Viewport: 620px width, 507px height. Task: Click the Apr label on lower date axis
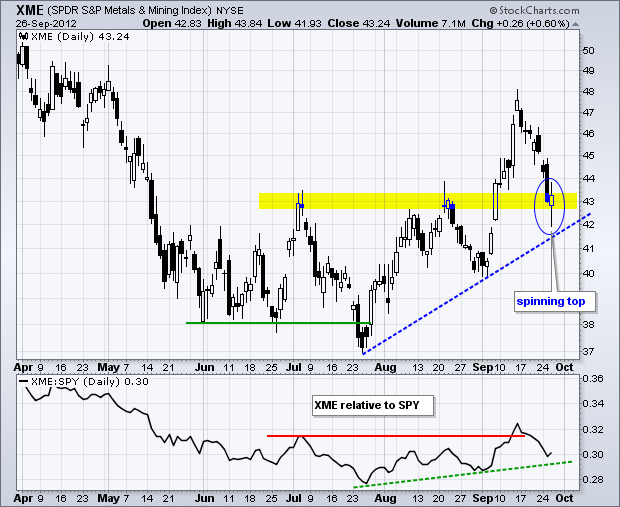click(x=23, y=498)
